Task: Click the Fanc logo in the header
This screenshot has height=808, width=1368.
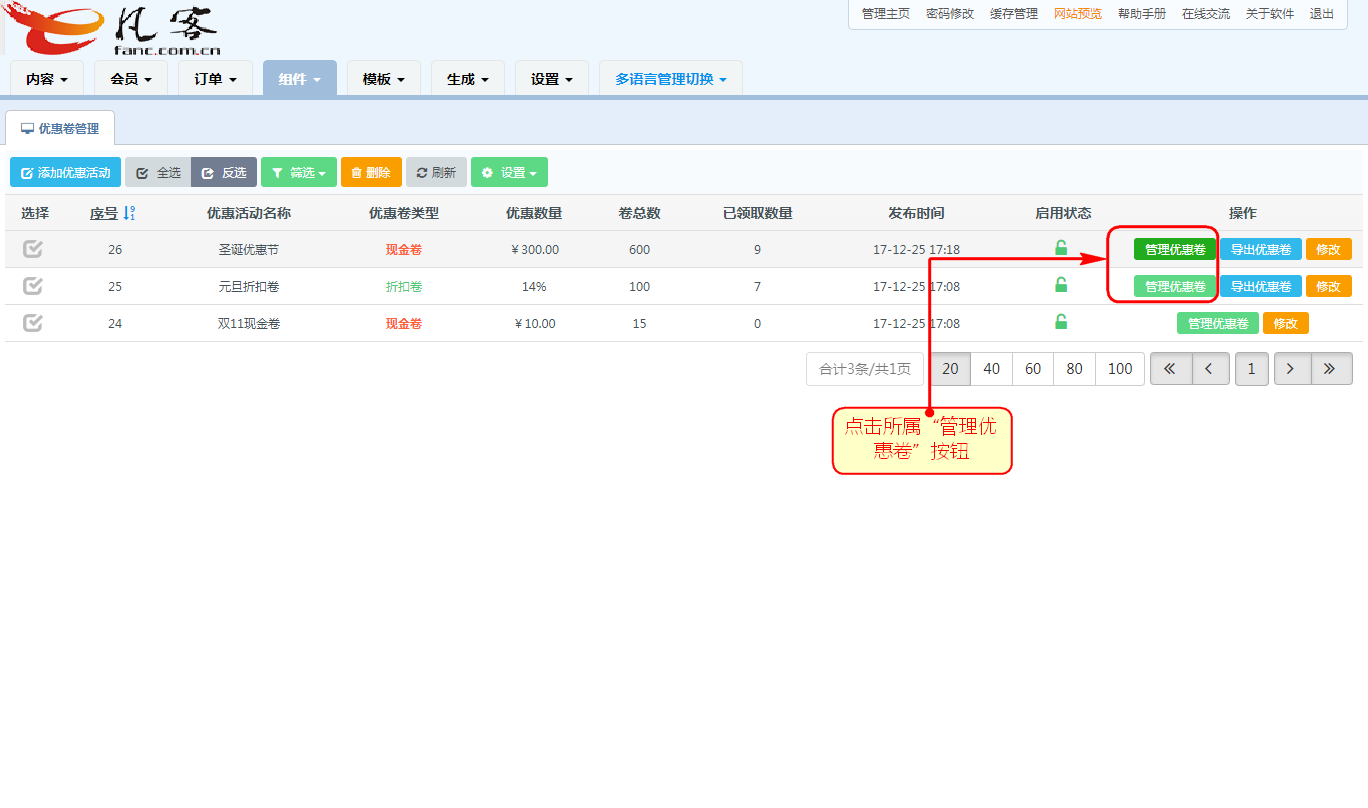Action: [112, 28]
